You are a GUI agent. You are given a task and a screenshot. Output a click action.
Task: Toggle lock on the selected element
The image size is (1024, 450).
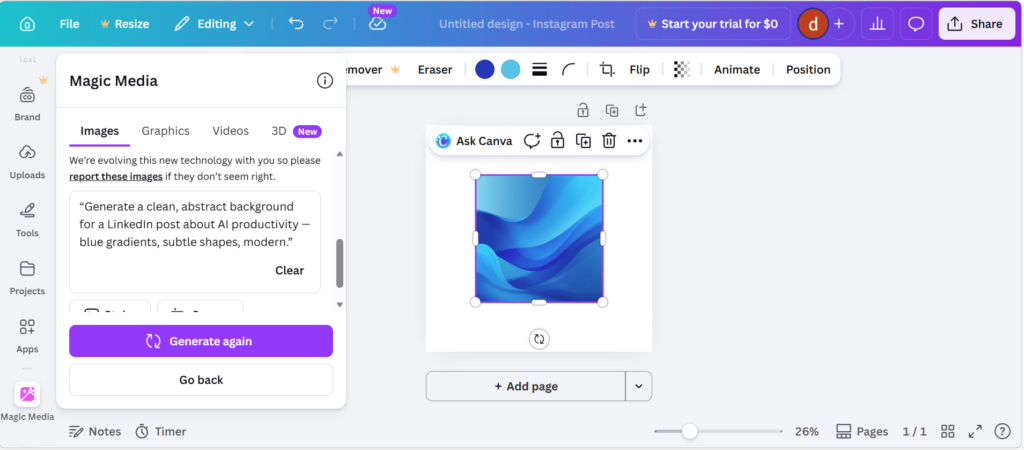[x=558, y=141]
